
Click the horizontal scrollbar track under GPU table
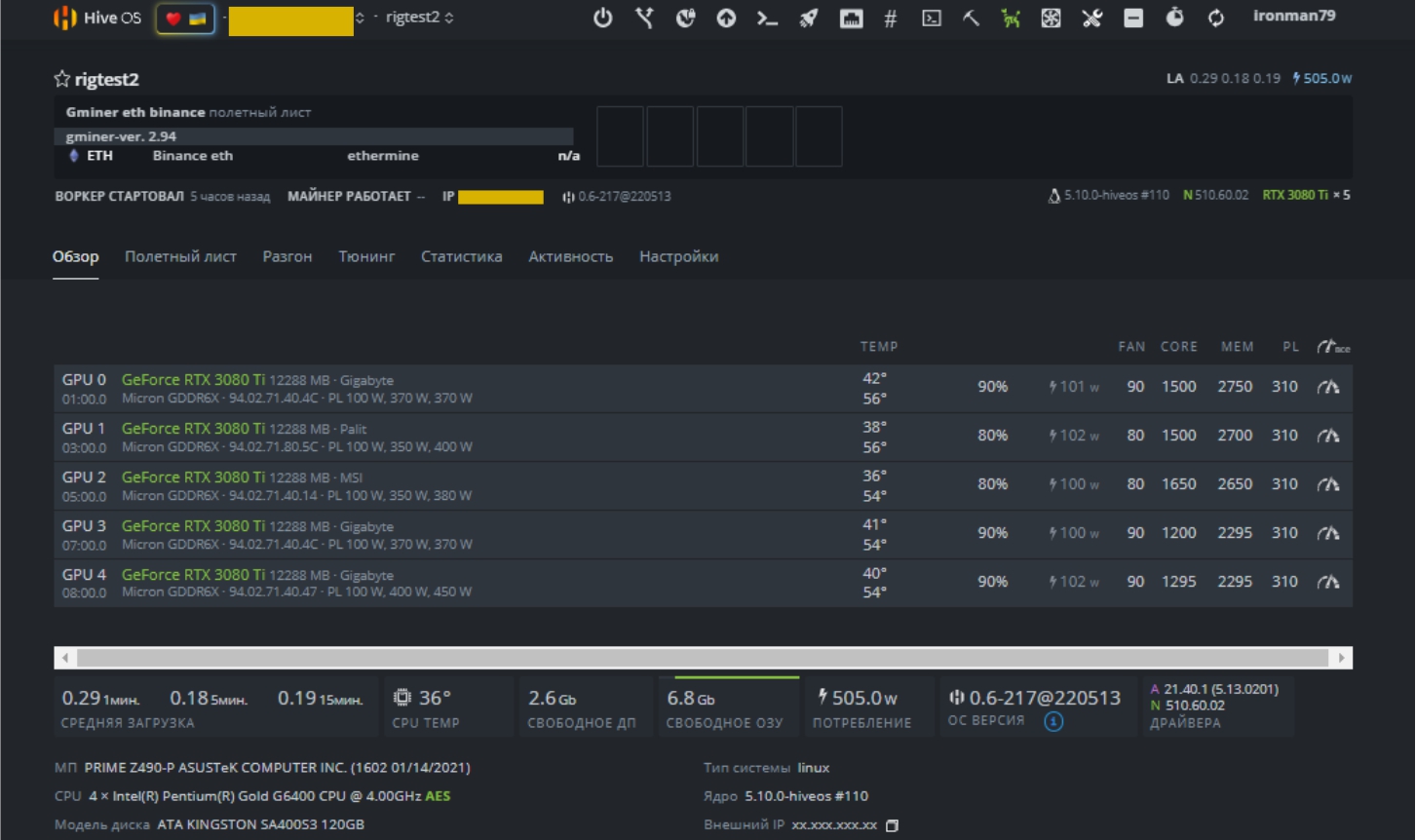tap(703, 658)
